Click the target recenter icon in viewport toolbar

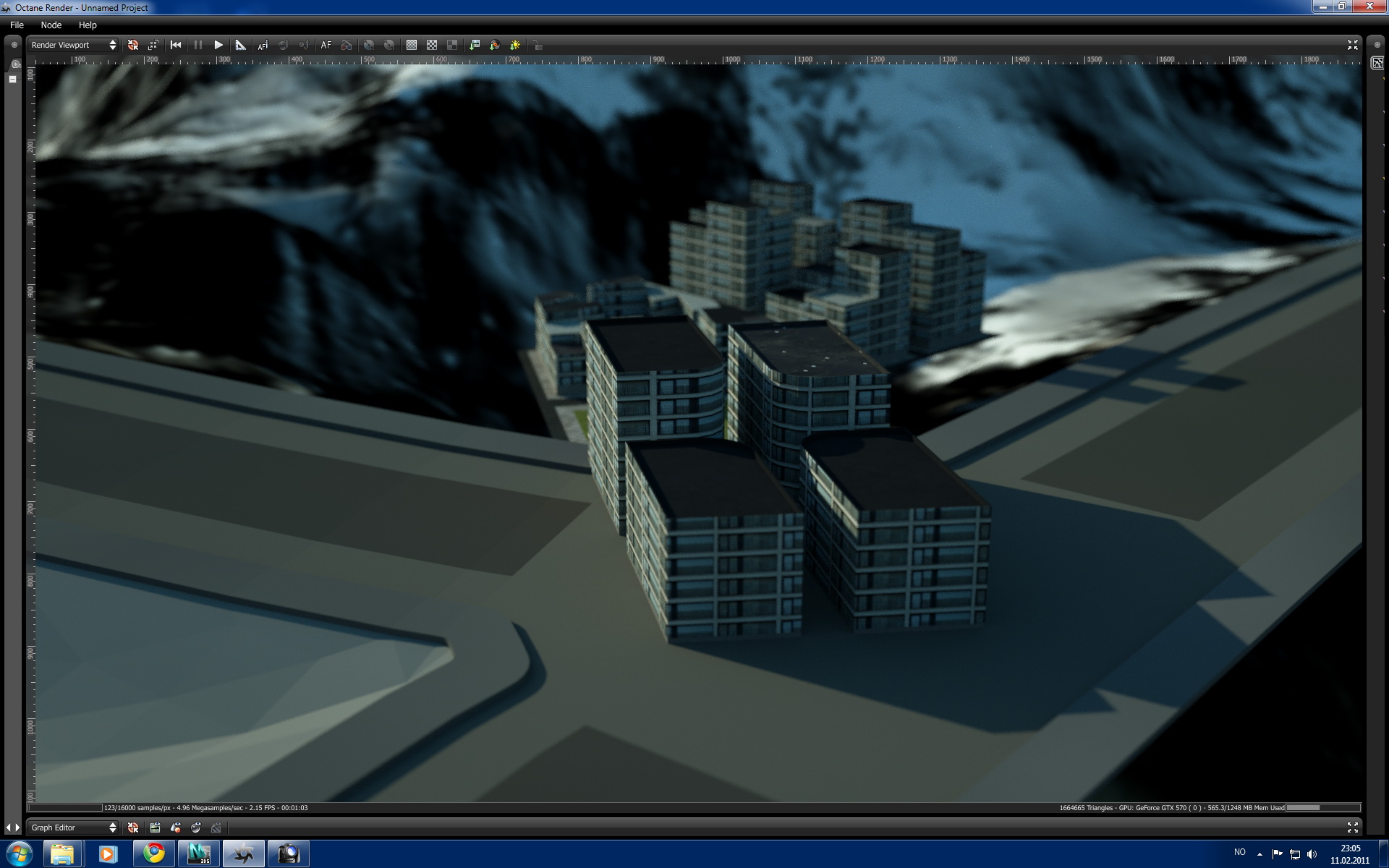[x=133, y=45]
